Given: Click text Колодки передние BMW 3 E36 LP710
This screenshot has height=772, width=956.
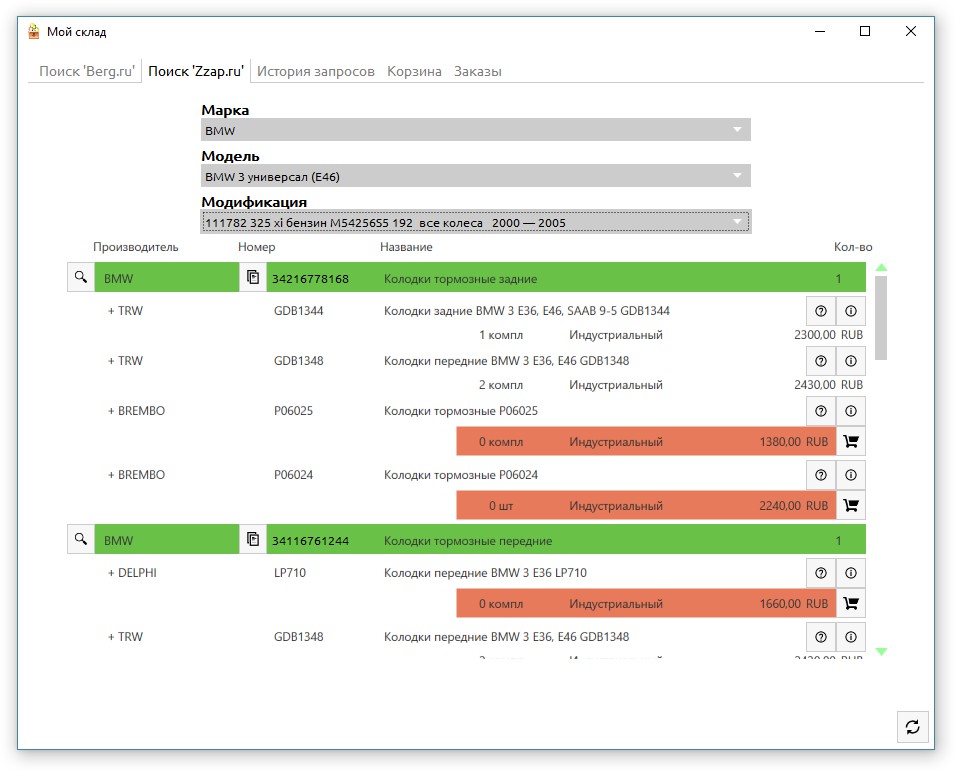Looking at the screenshot, I should [485, 573].
